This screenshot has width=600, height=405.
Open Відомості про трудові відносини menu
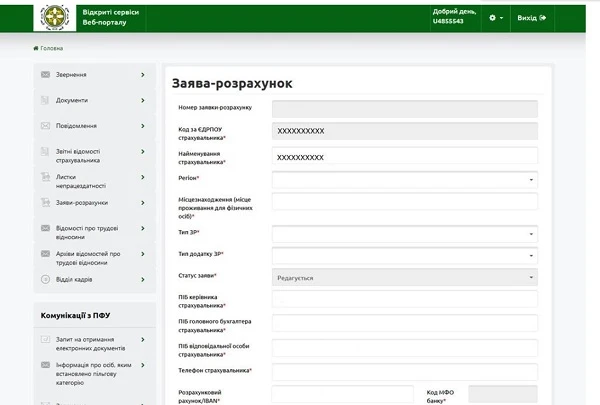pos(88,229)
